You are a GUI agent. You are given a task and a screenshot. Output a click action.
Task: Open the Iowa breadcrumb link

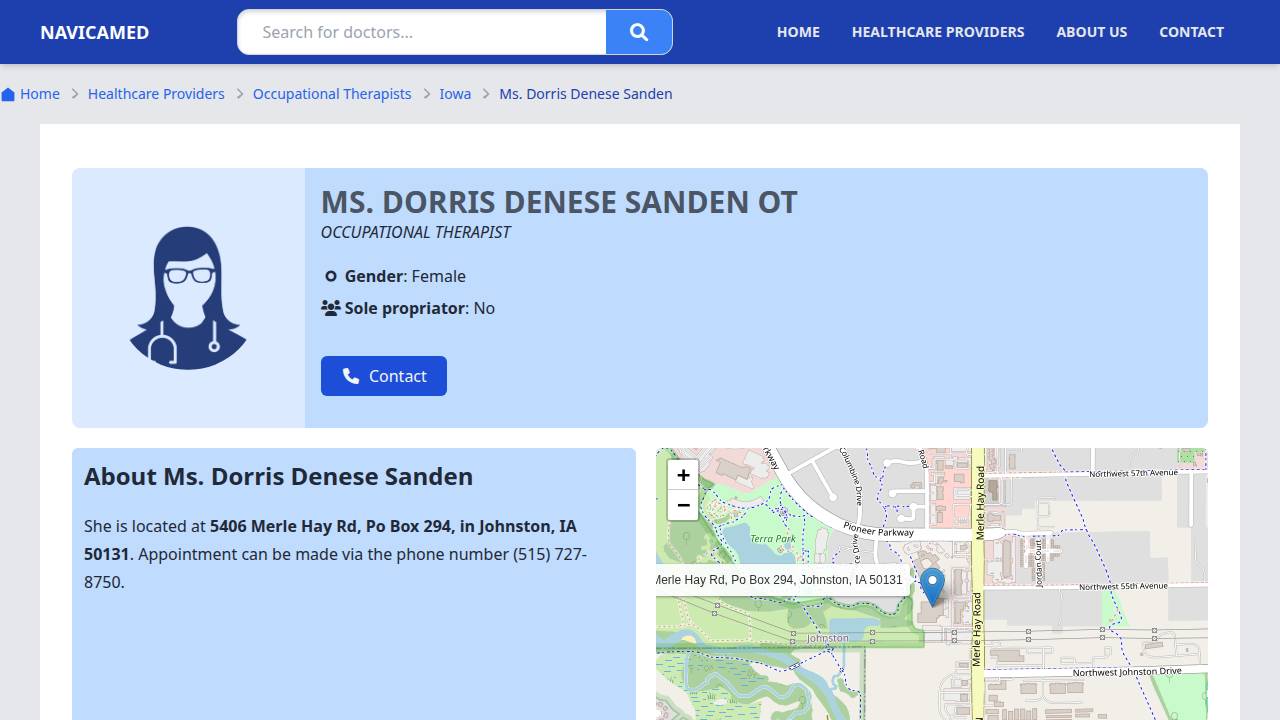[455, 93]
